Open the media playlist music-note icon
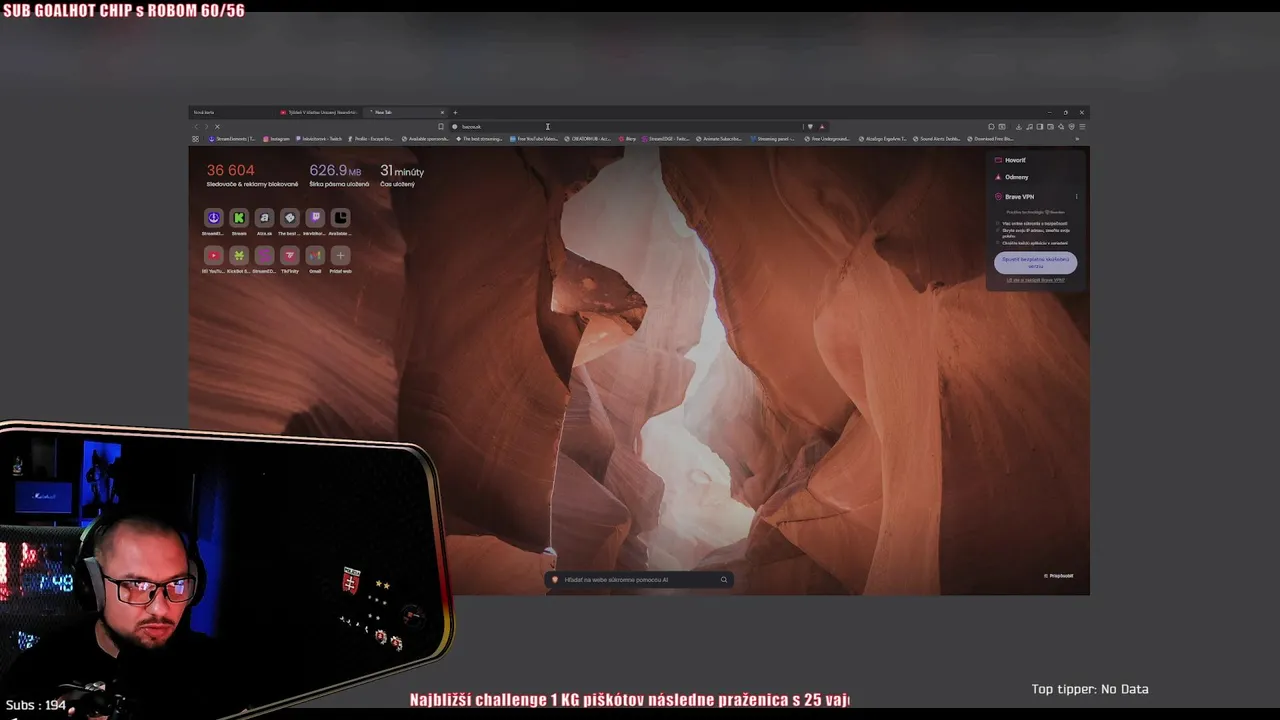1280x720 pixels. 1029,127
